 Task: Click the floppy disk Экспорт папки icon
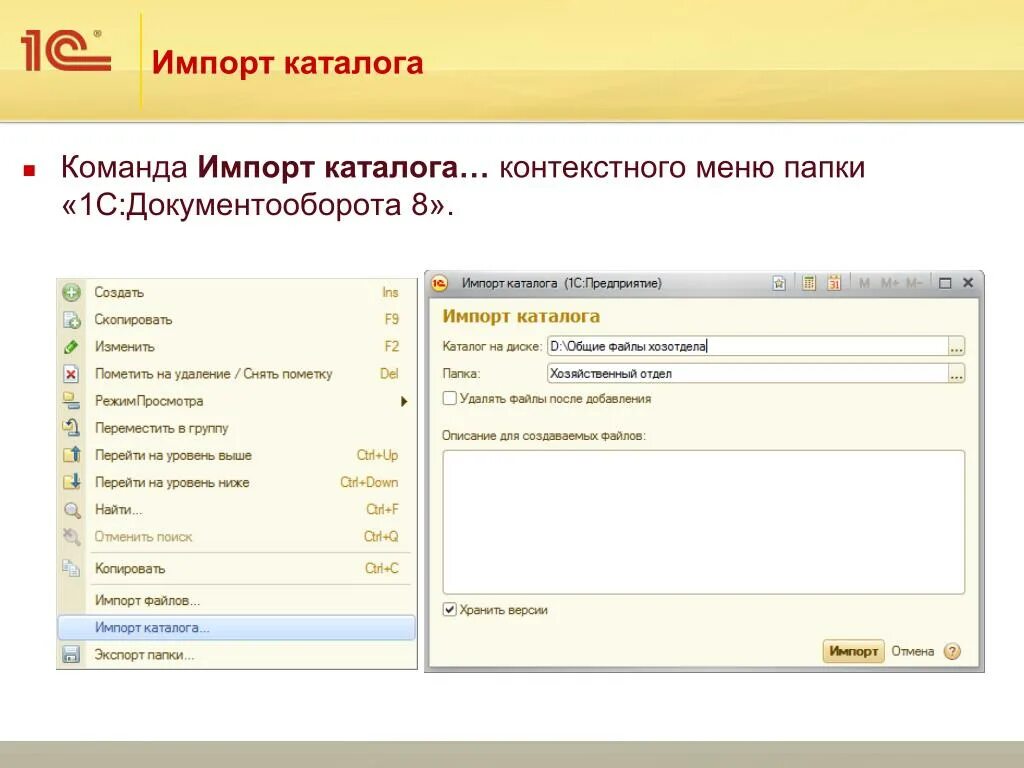point(71,654)
